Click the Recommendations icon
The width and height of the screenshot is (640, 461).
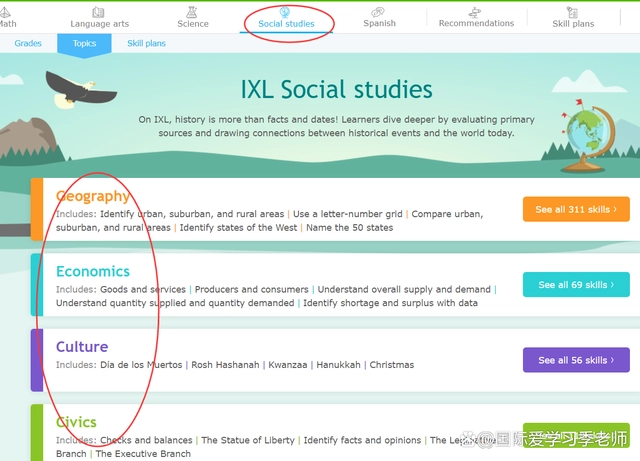pyautogui.click(x=475, y=12)
